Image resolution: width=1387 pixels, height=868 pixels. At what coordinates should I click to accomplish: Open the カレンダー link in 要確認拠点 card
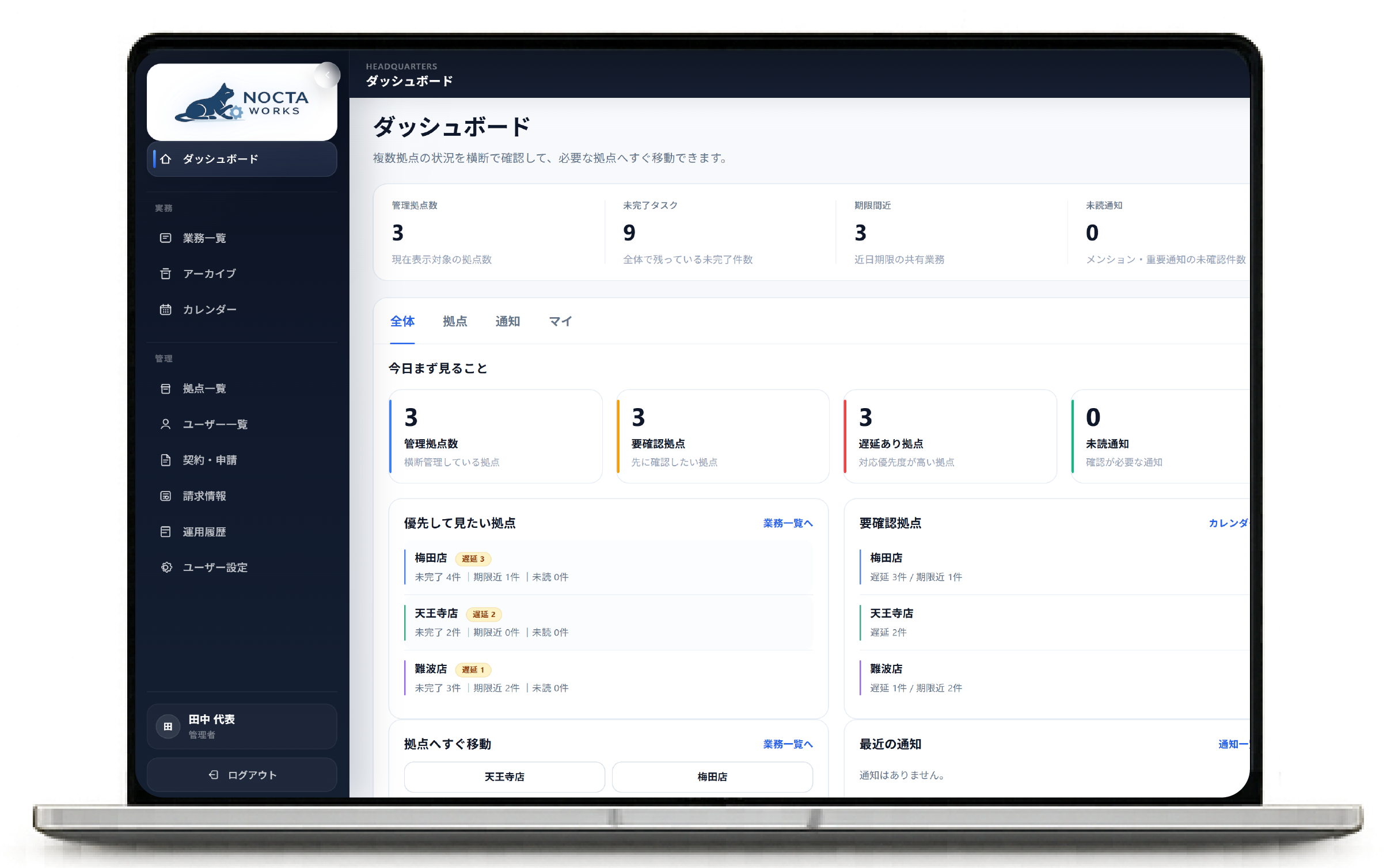coord(1228,523)
